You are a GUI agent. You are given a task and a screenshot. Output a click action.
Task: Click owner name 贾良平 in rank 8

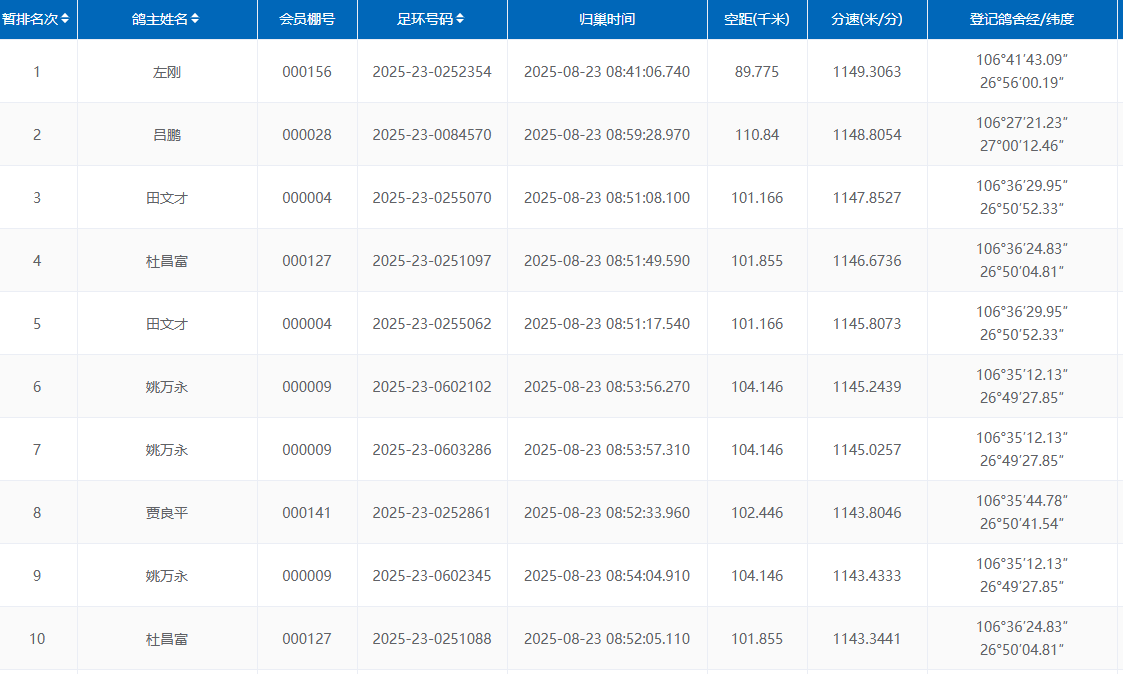167,513
